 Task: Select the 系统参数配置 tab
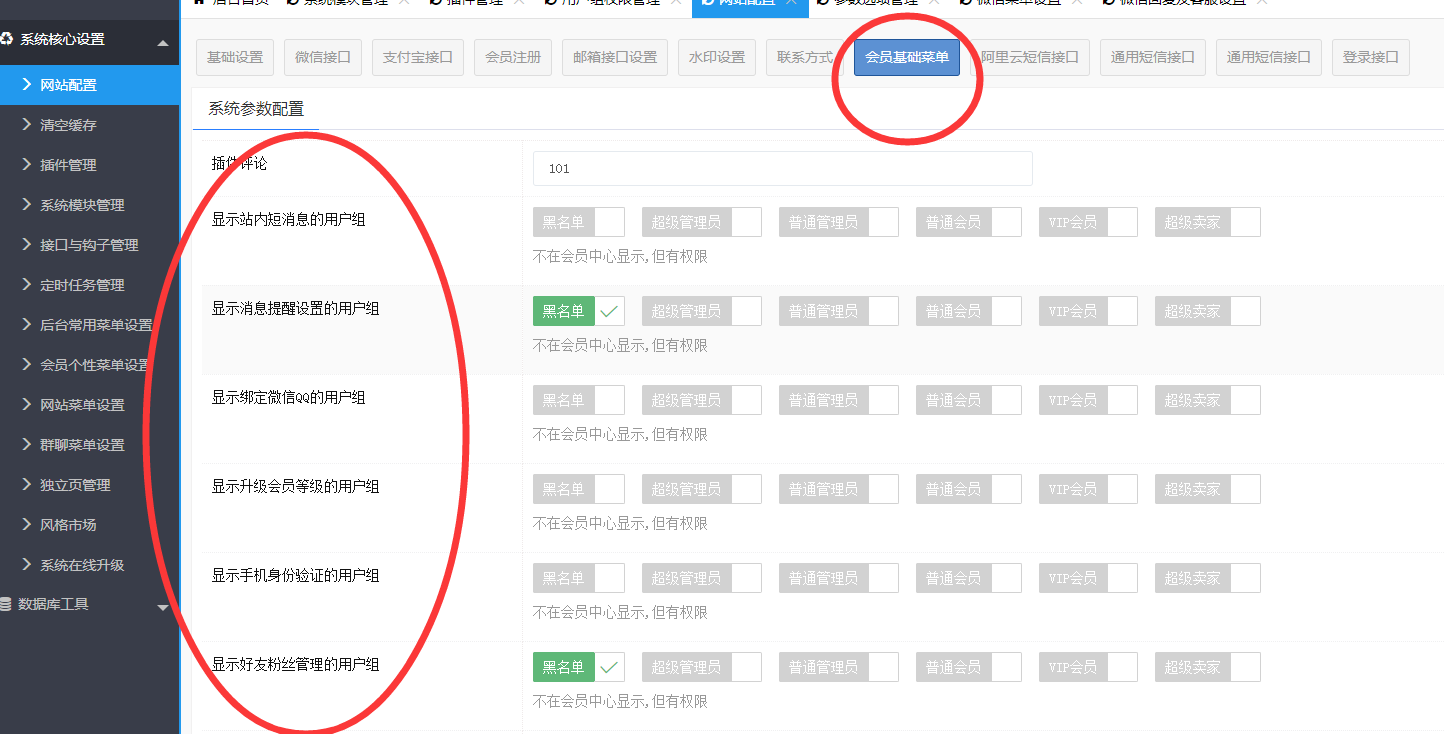(256, 109)
